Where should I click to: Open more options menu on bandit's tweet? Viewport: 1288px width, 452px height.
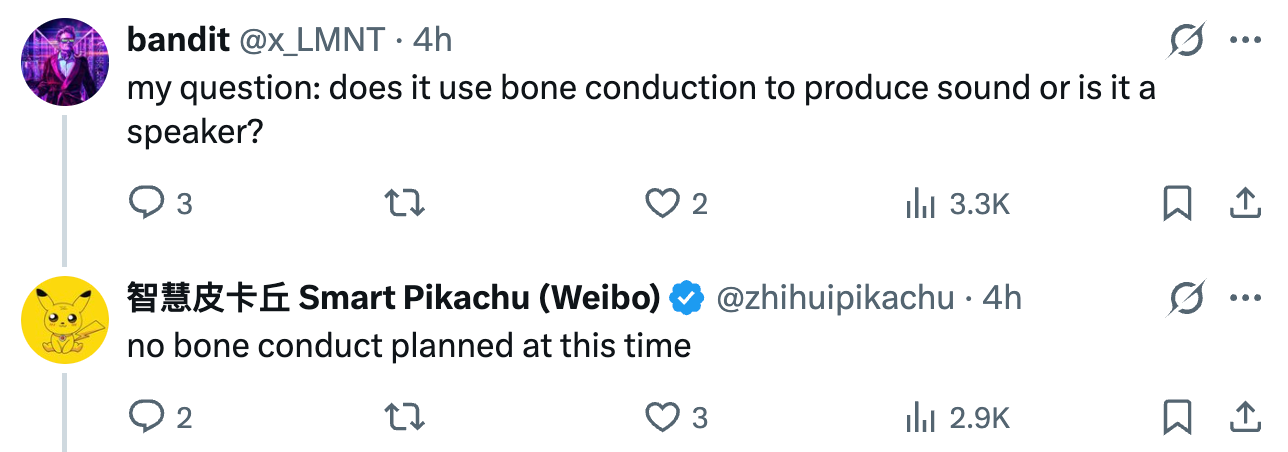[1245, 40]
